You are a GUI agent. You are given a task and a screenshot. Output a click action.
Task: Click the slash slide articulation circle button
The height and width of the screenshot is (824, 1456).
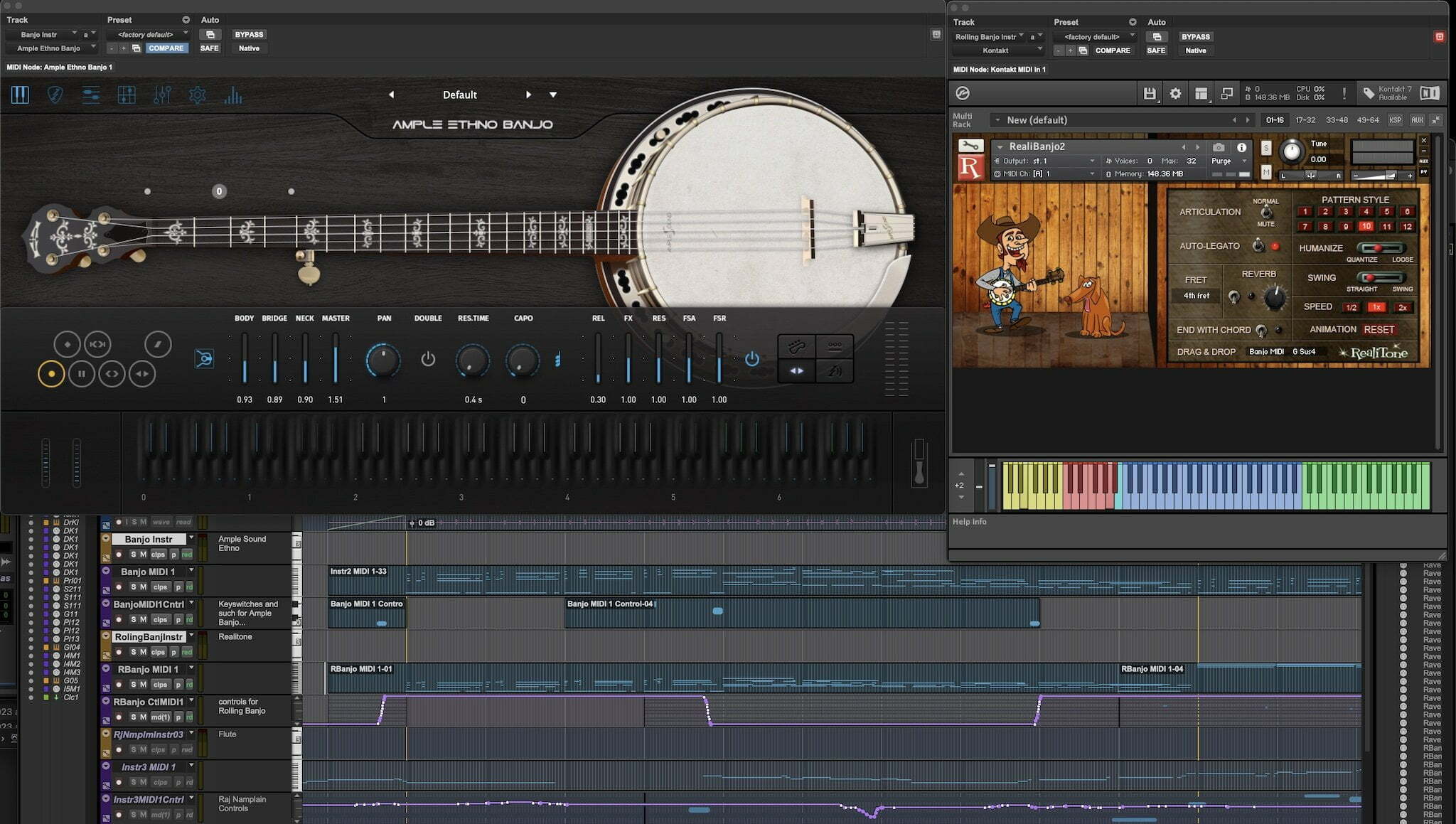(158, 344)
